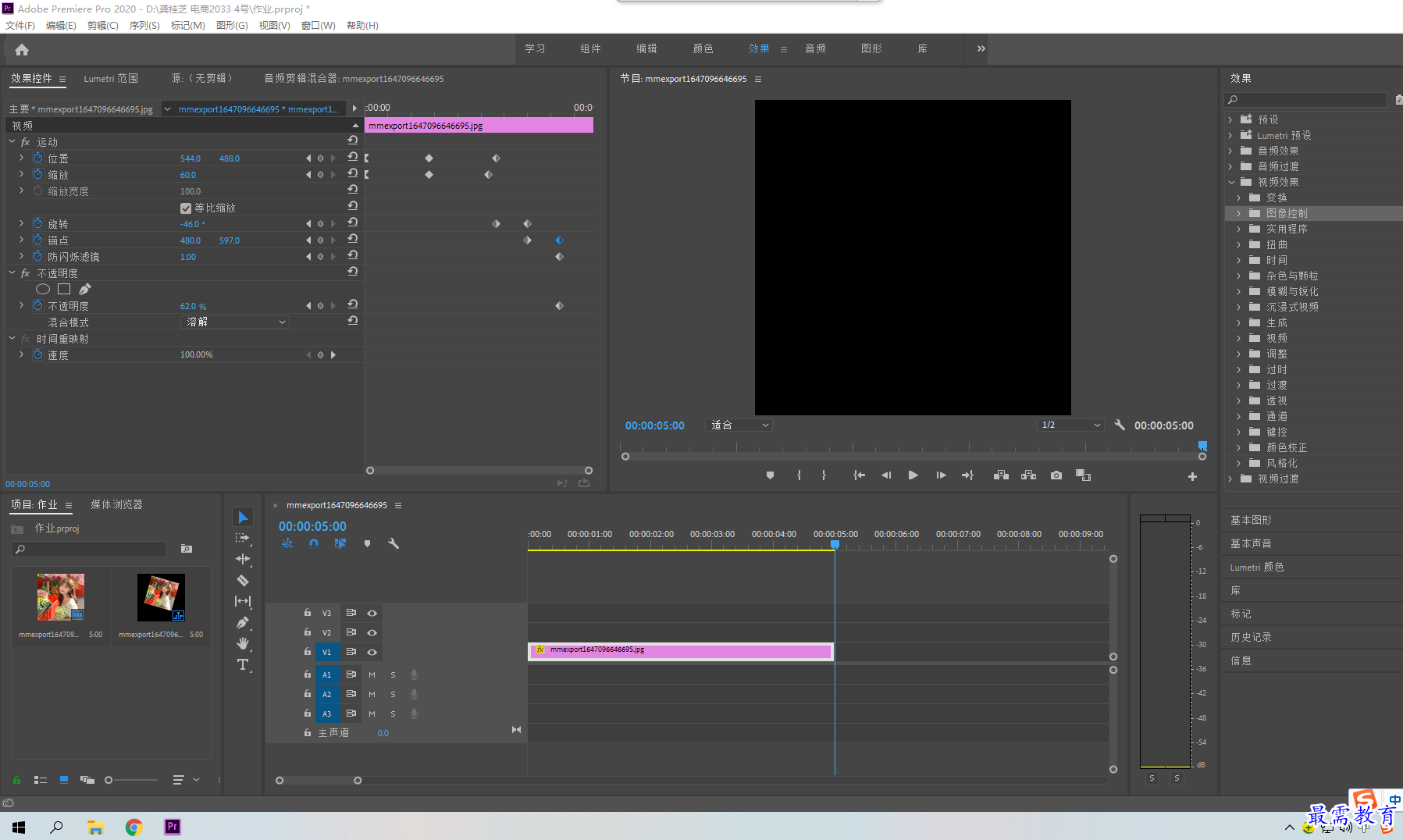Viewport: 1403px width, 840px height.
Task: Create rectangle opacity mask
Action: coord(64,290)
